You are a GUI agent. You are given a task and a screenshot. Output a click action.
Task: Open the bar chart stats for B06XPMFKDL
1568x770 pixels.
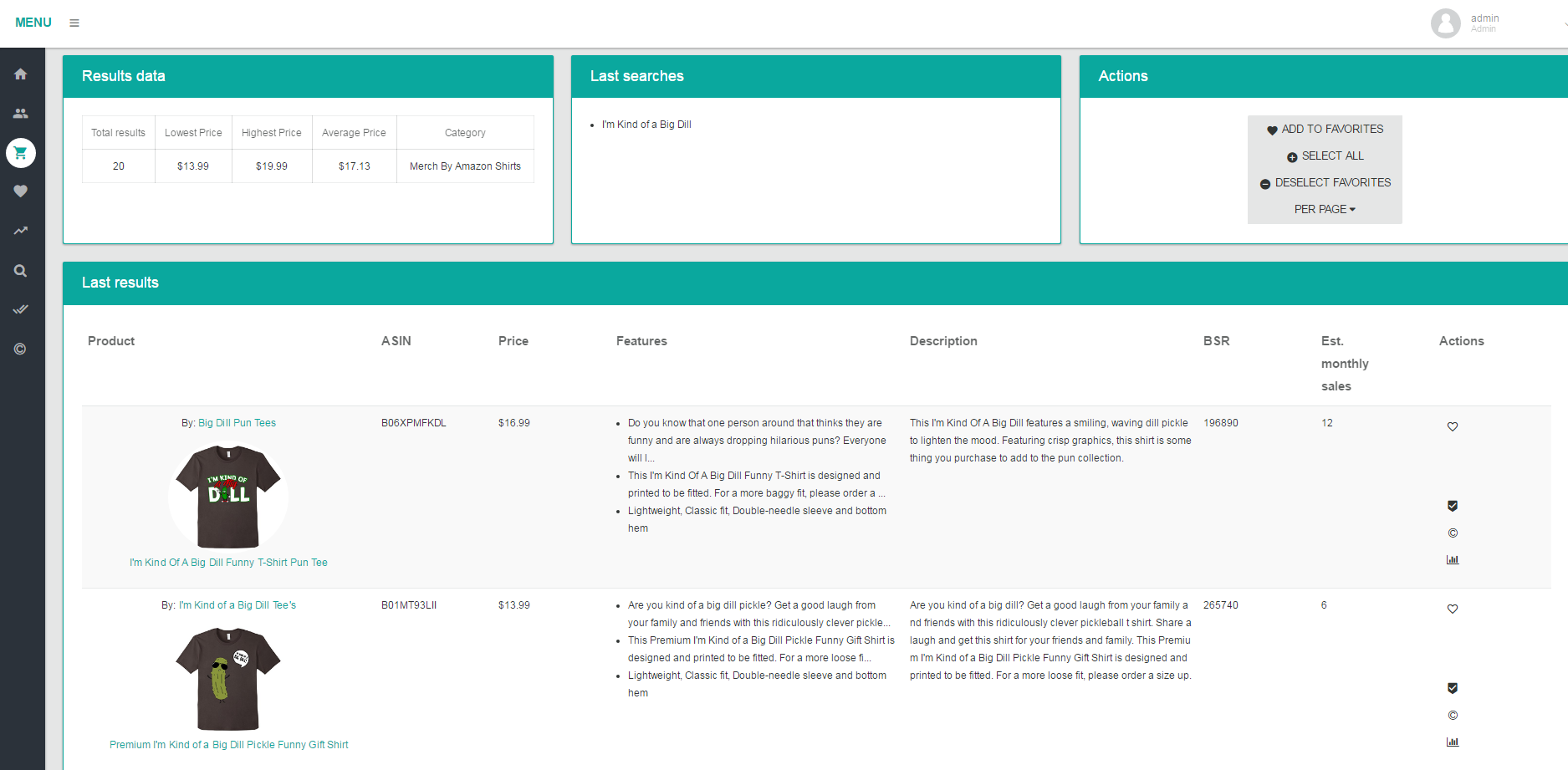tap(1453, 559)
